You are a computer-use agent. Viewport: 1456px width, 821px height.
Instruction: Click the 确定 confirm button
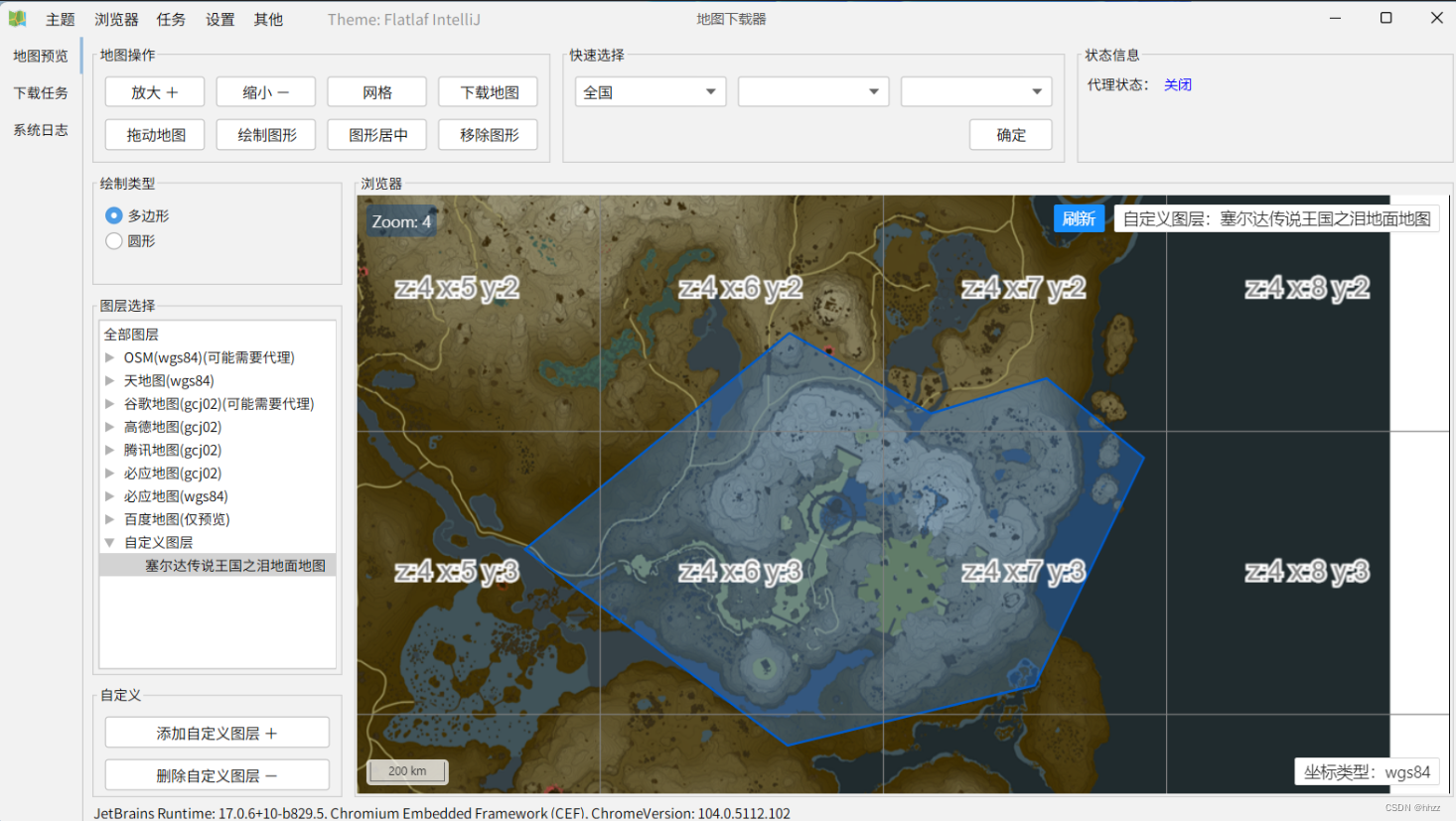click(1011, 135)
